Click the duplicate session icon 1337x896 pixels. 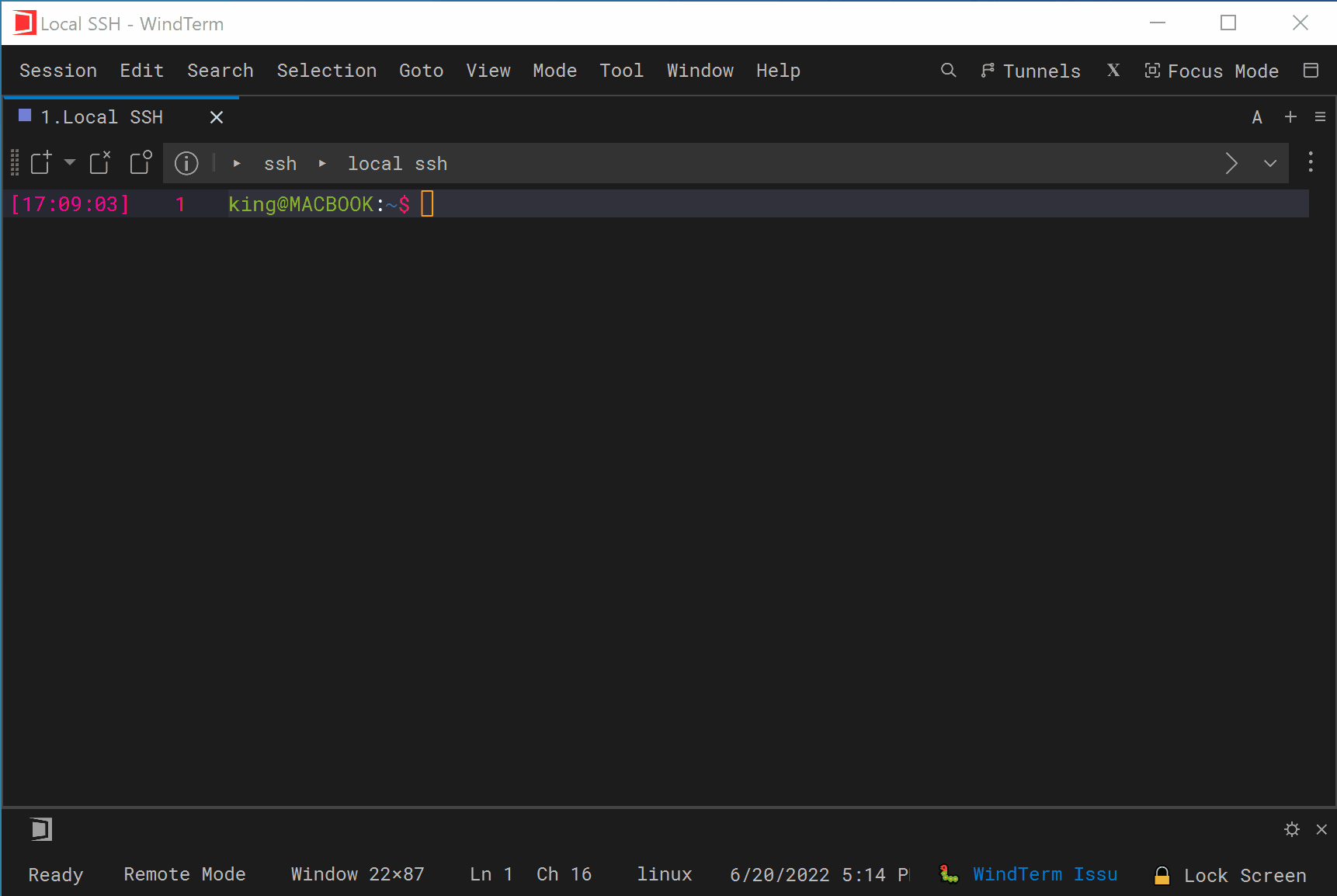pos(141,163)
